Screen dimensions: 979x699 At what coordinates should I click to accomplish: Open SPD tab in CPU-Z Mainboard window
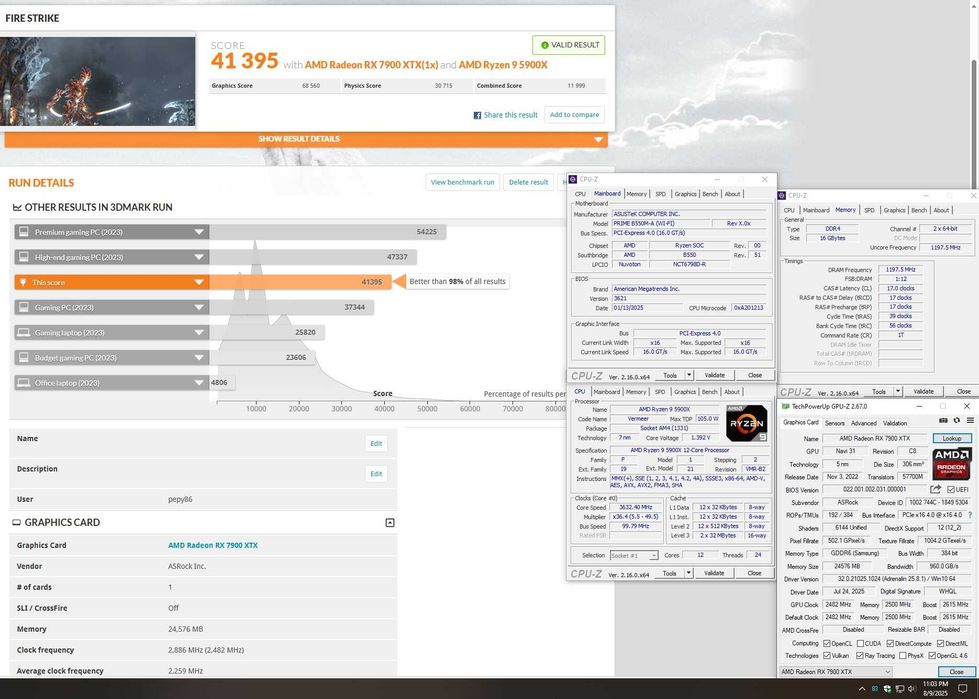[661, 194]
